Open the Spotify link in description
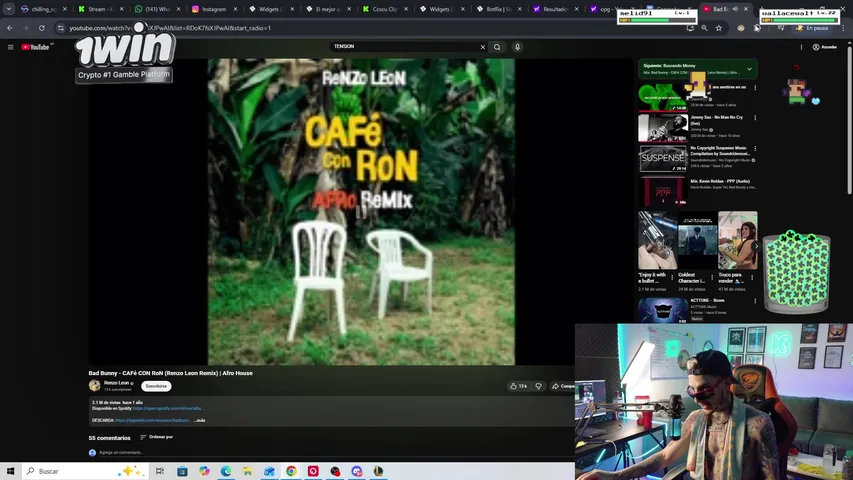This screenshot has height=480, width=853. click(x=168, y=408)
